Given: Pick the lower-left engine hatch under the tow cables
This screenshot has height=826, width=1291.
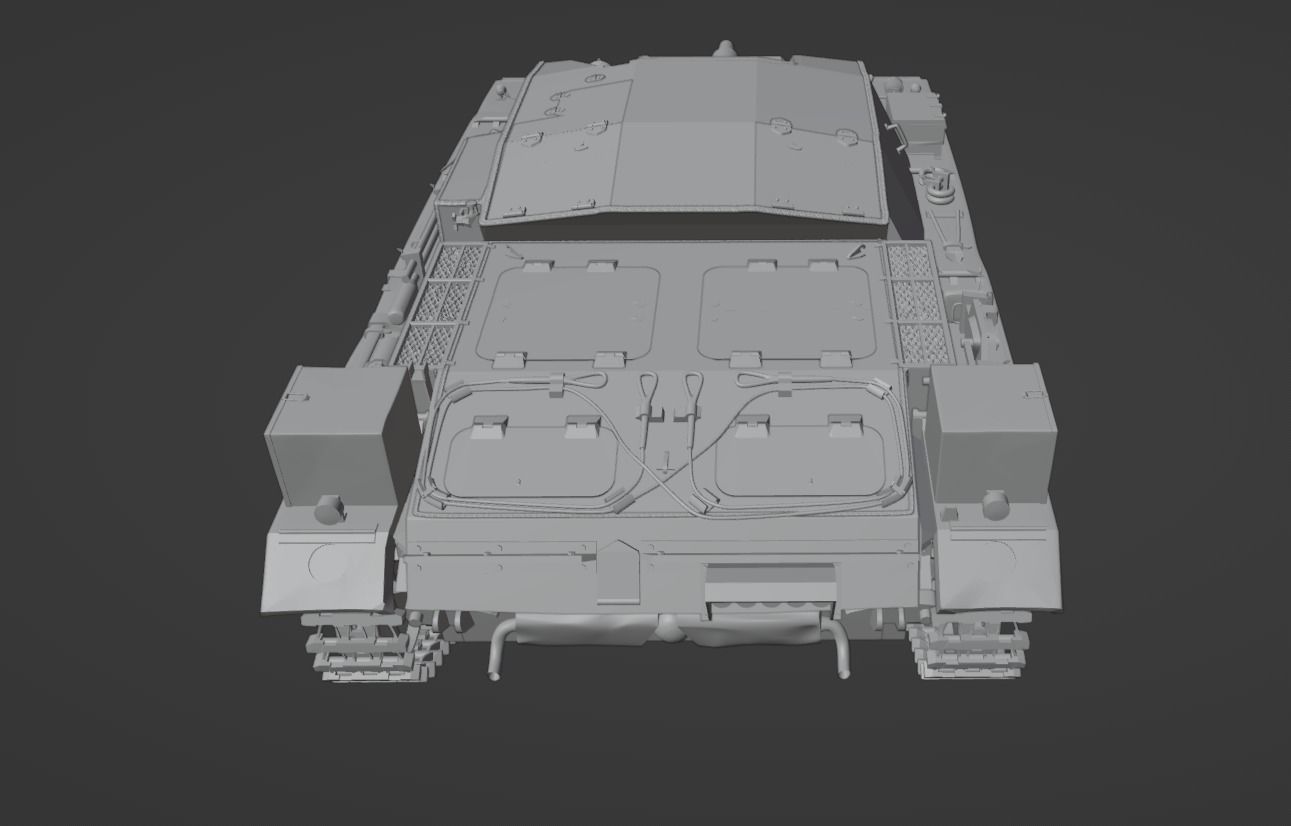Looking at the screenshot, I should [529, 459].
